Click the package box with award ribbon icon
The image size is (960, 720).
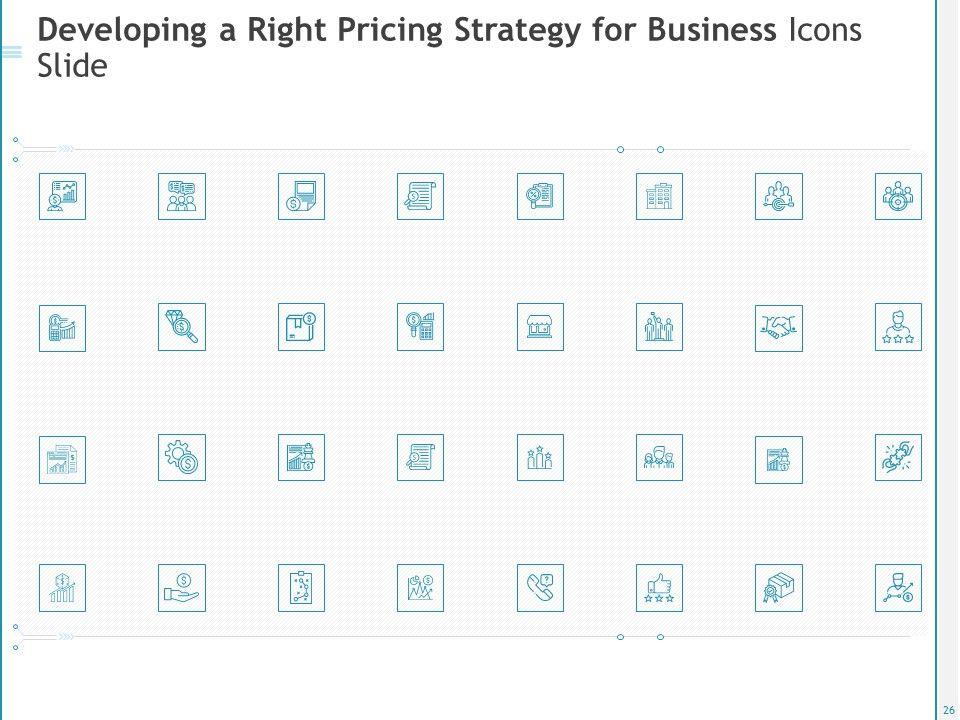coord(778,588)
